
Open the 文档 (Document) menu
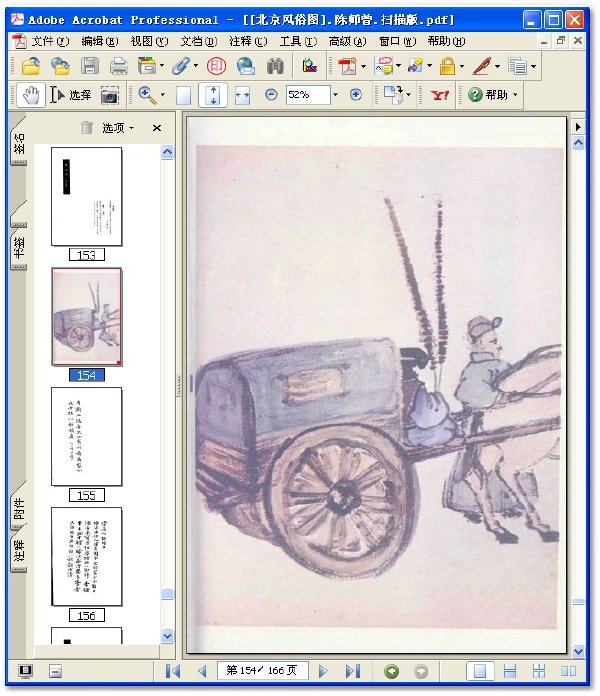198,41
